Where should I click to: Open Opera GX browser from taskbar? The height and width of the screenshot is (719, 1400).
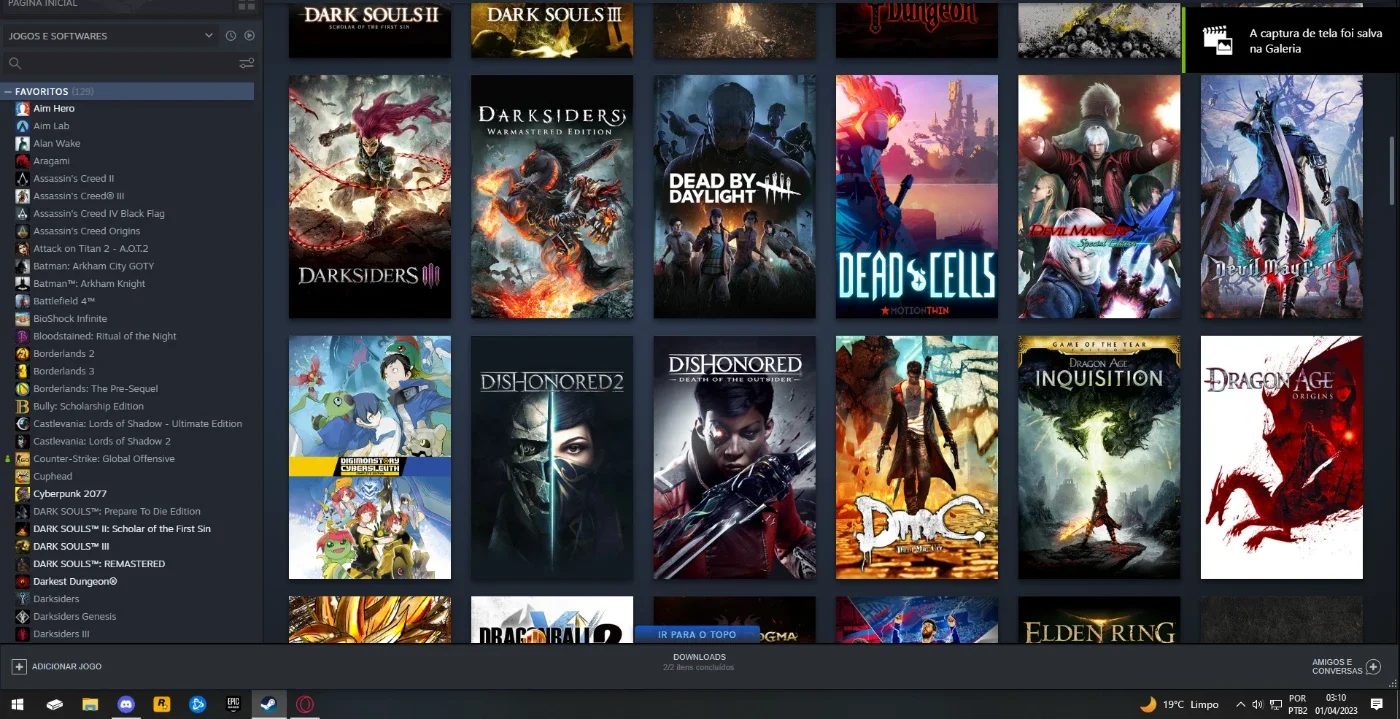pos(305,704)
